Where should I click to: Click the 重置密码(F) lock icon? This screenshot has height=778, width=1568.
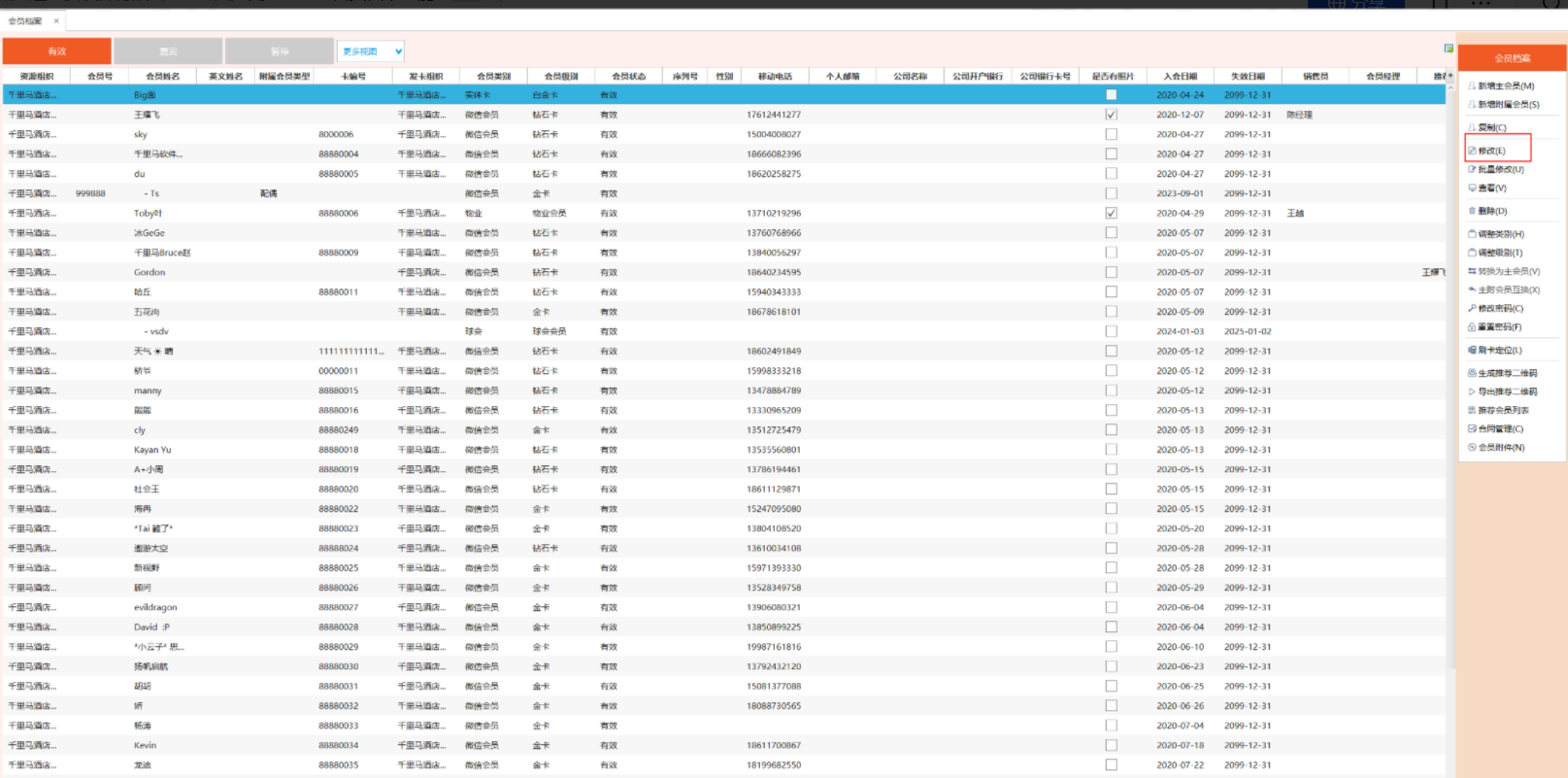click(x=1472, y=327)
